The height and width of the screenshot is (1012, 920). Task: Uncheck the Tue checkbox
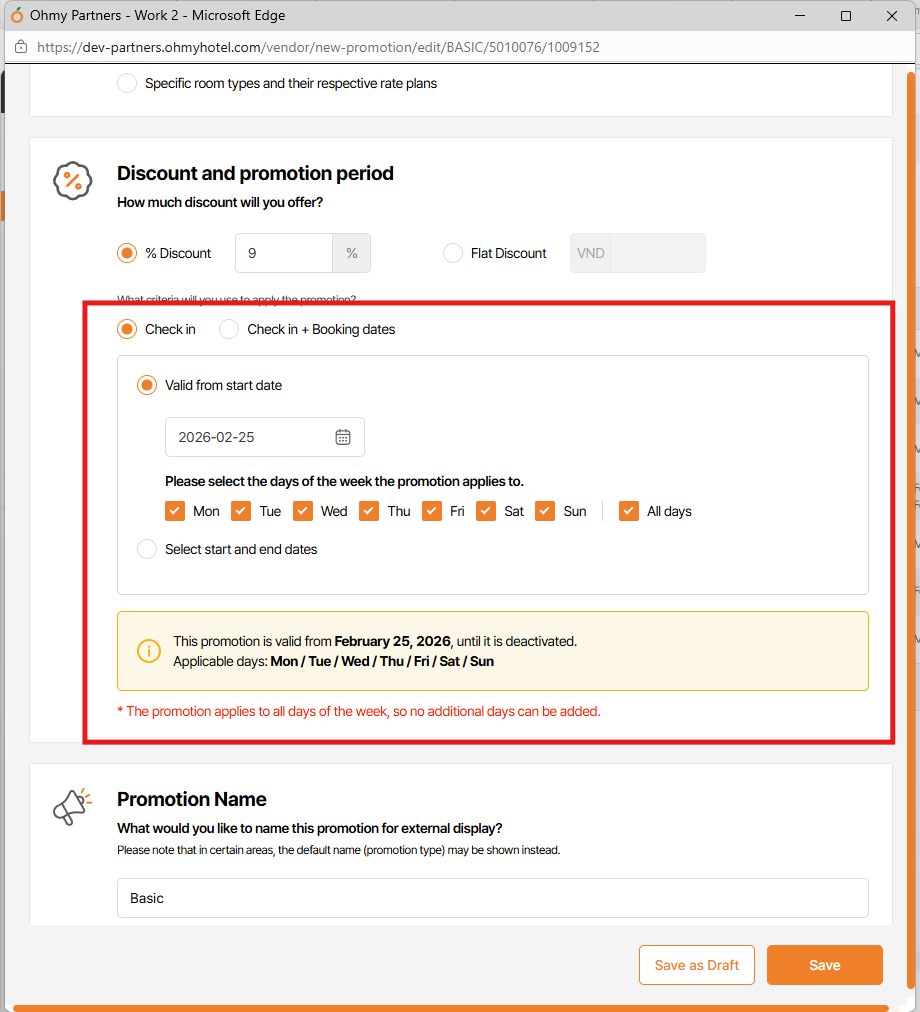click(x=241, y=511)
